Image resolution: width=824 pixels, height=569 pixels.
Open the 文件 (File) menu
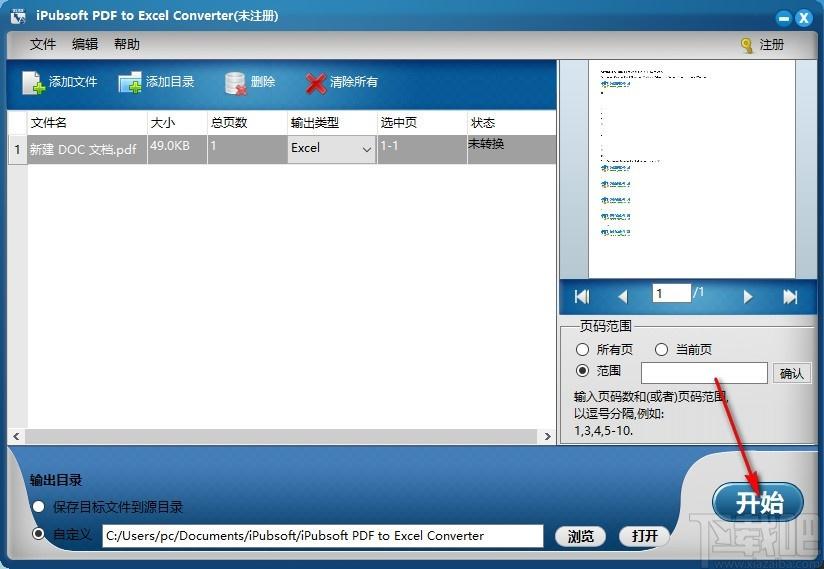(x=43, y=44)
